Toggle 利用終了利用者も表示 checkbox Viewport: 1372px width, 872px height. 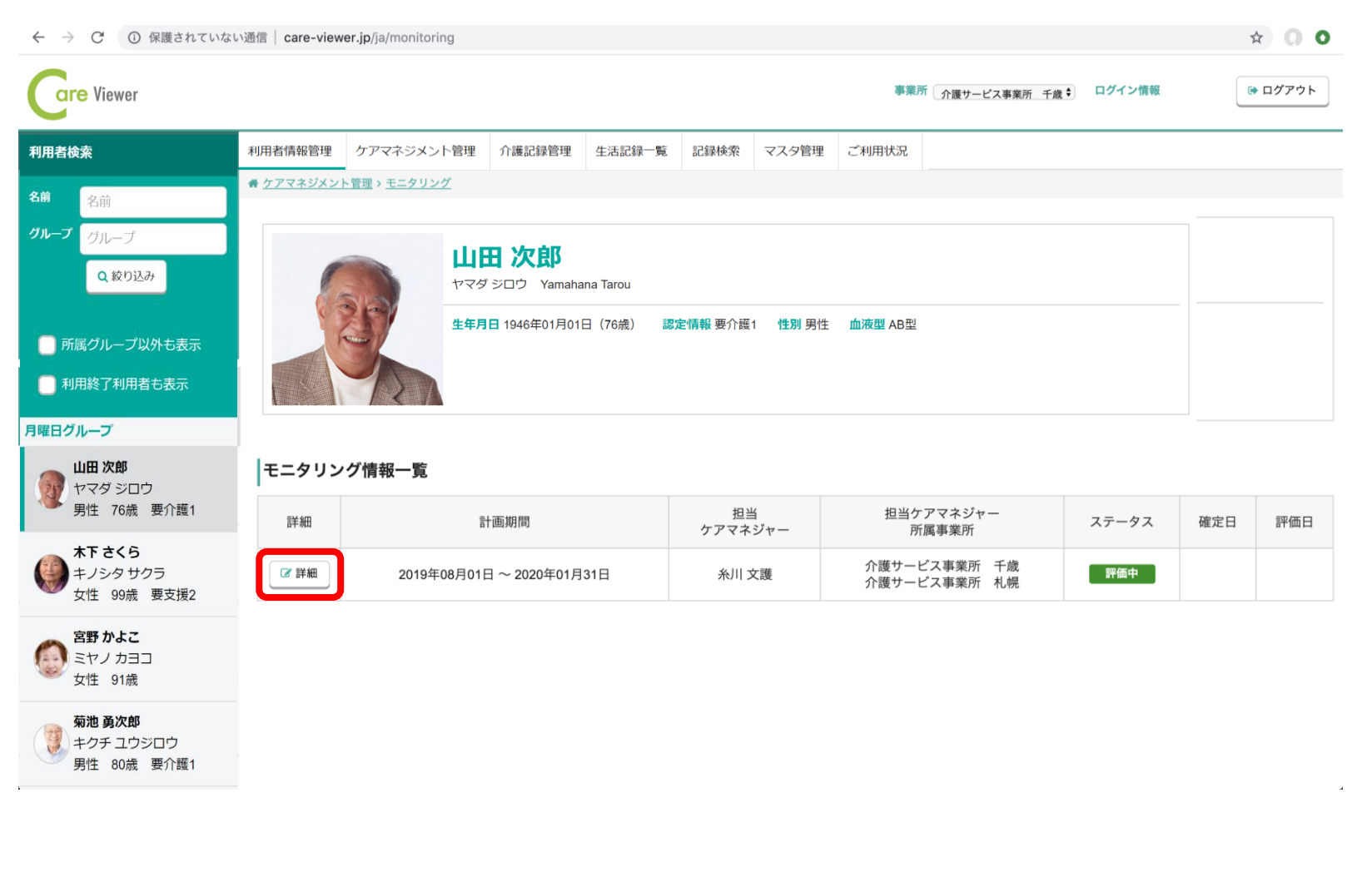[47, 384]
